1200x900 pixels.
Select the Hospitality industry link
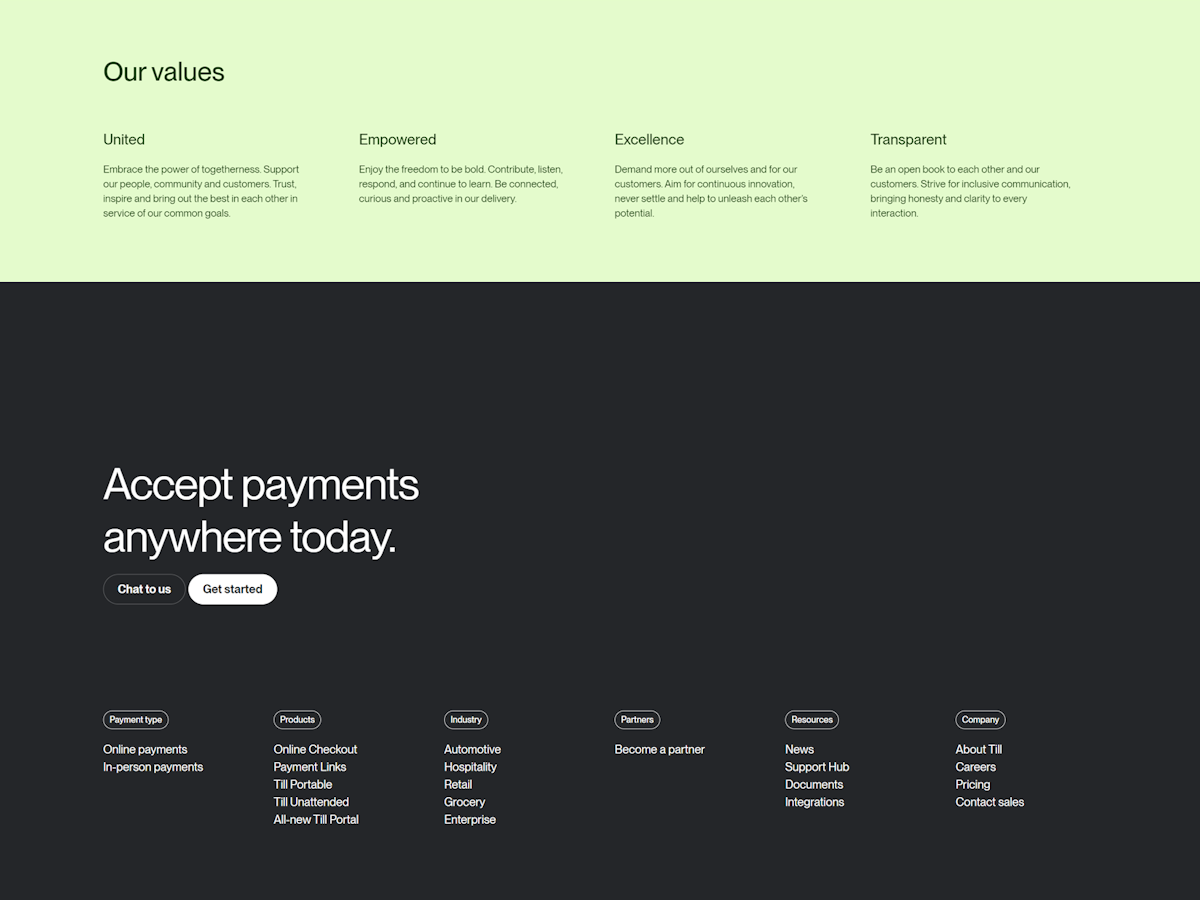470,767
